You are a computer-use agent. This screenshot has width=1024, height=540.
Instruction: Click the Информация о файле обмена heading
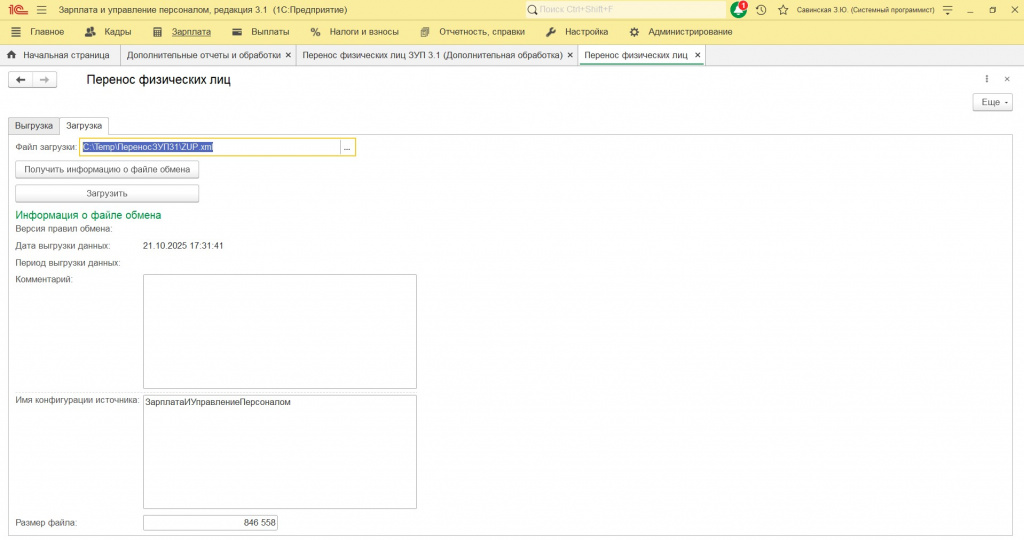88,215
